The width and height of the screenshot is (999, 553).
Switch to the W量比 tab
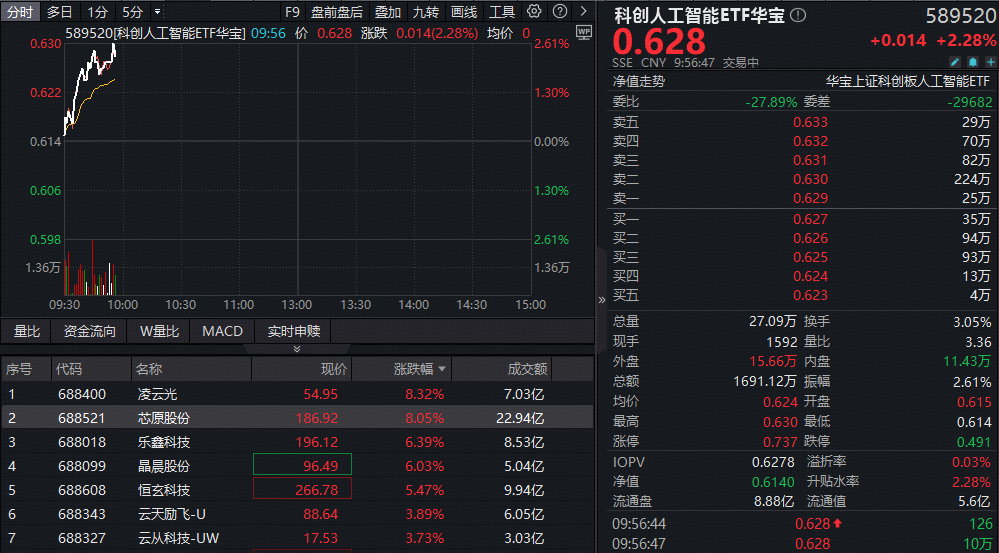click(159, 331)
